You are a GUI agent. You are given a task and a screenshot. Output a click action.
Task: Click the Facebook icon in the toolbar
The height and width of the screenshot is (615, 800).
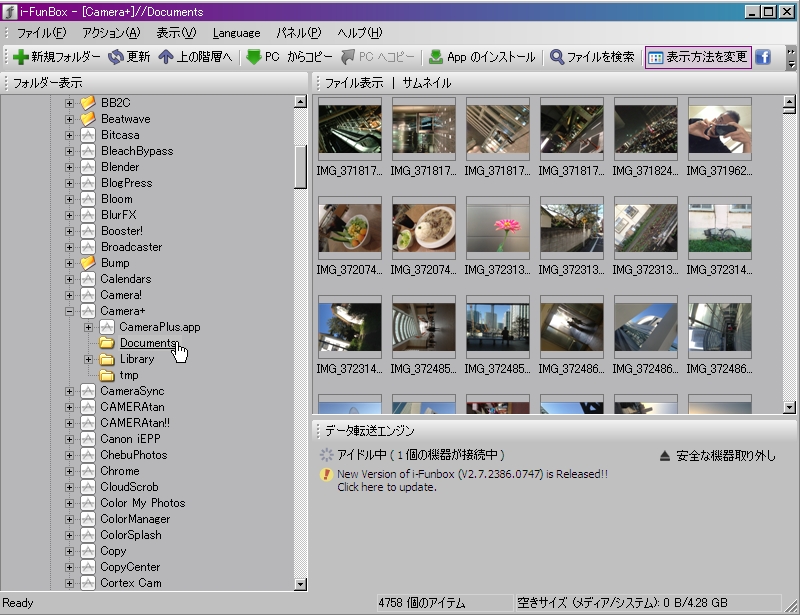tap(762, 57)
